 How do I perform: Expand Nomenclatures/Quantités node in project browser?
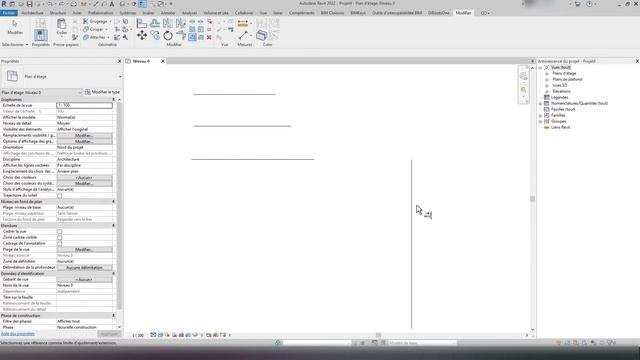(x=540, y=104)
